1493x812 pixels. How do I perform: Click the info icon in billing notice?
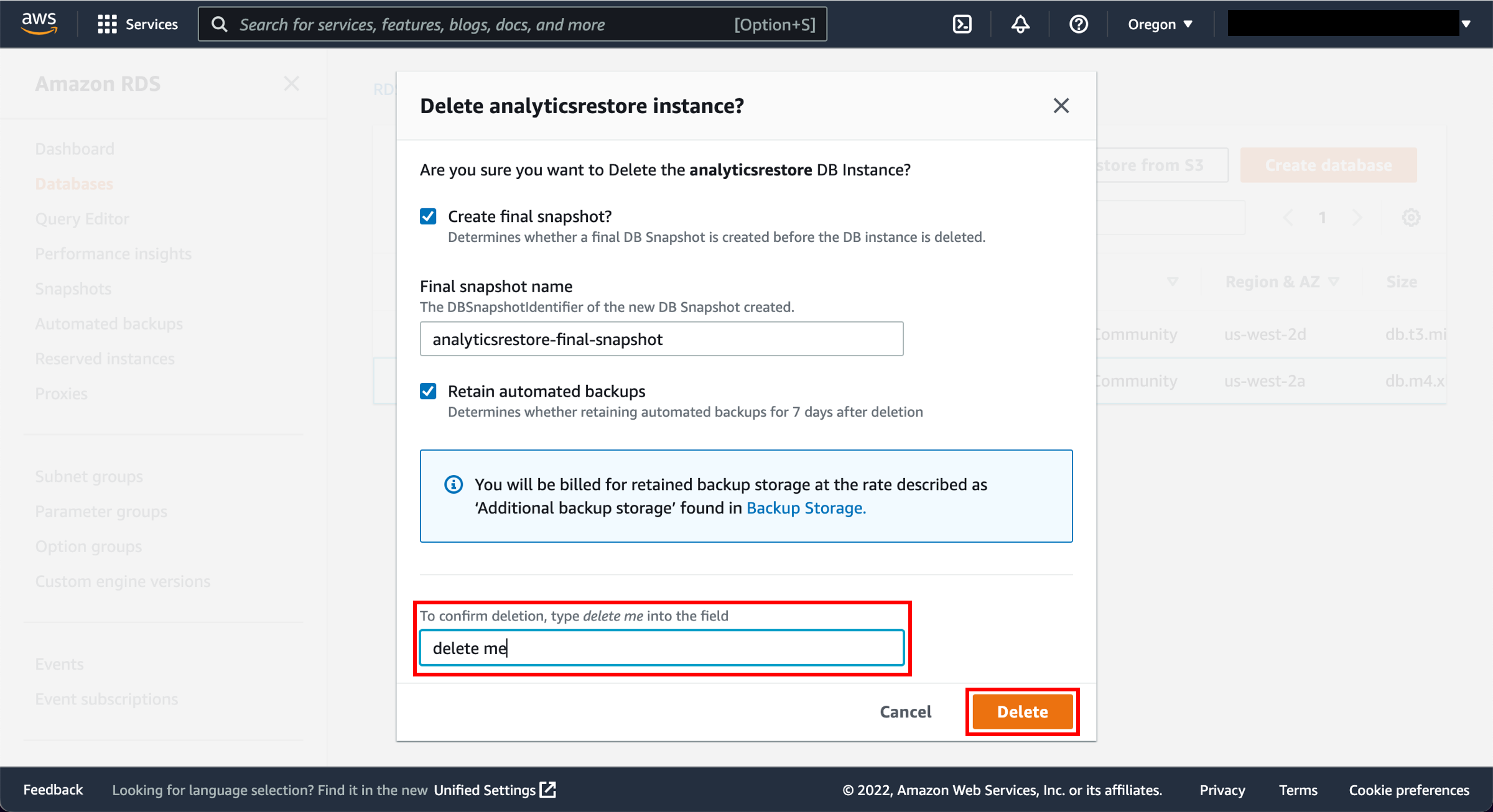tap(453, 484)
